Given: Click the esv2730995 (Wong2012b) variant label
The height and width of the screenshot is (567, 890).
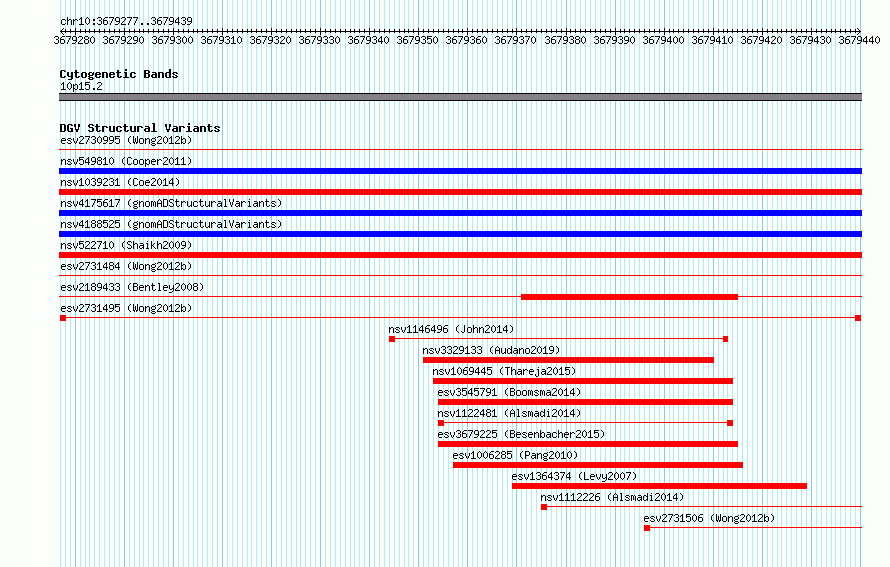Looking at the screenshot, I should point(126,140).
